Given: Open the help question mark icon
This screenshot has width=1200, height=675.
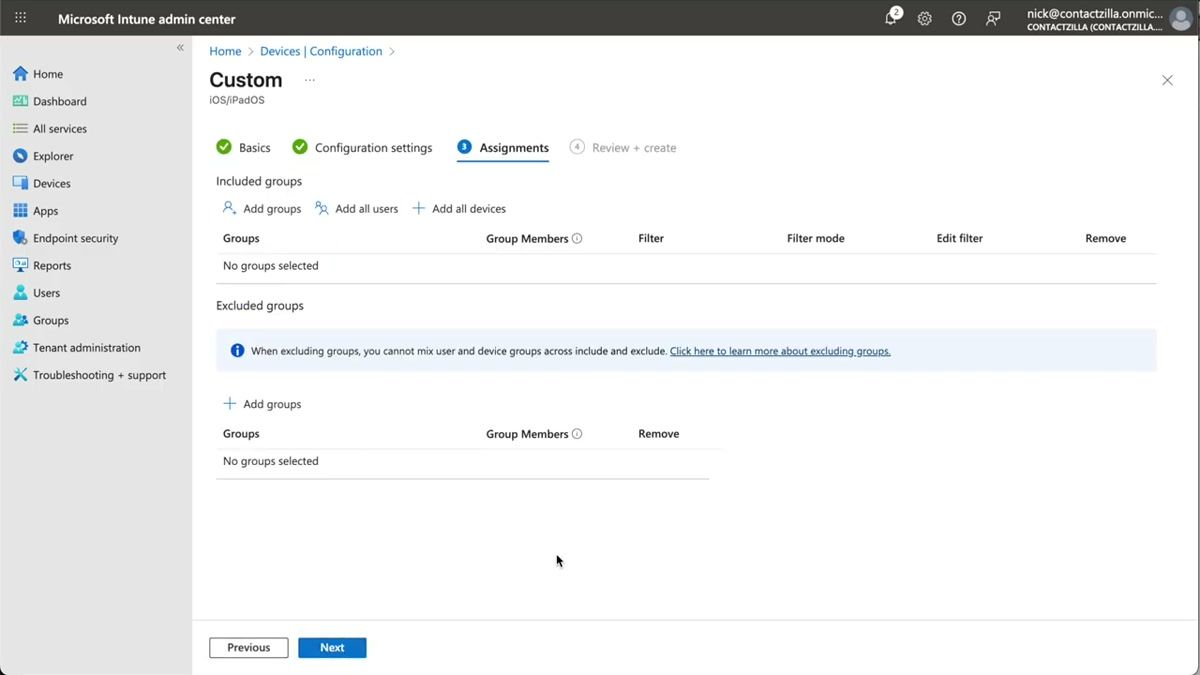Looking at the screenshot, I should 958,18.
